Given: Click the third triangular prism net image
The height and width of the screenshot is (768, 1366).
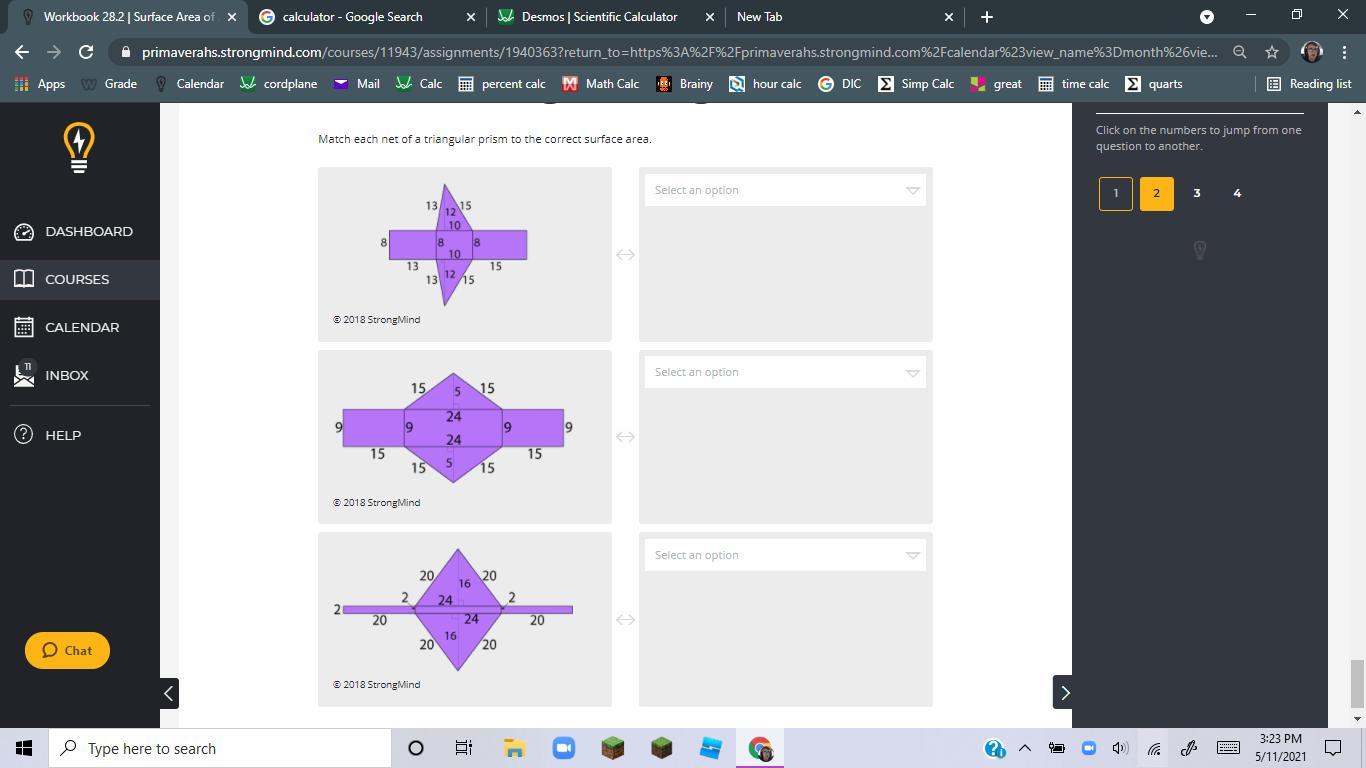Looking at the screenshot, I should (455, 610).
